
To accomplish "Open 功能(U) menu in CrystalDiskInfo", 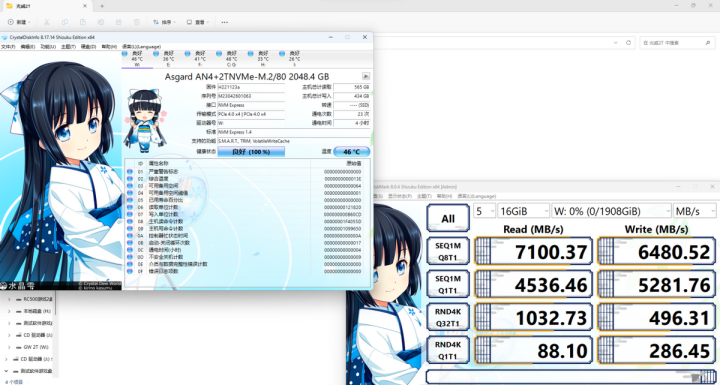I will pos(48,46).
